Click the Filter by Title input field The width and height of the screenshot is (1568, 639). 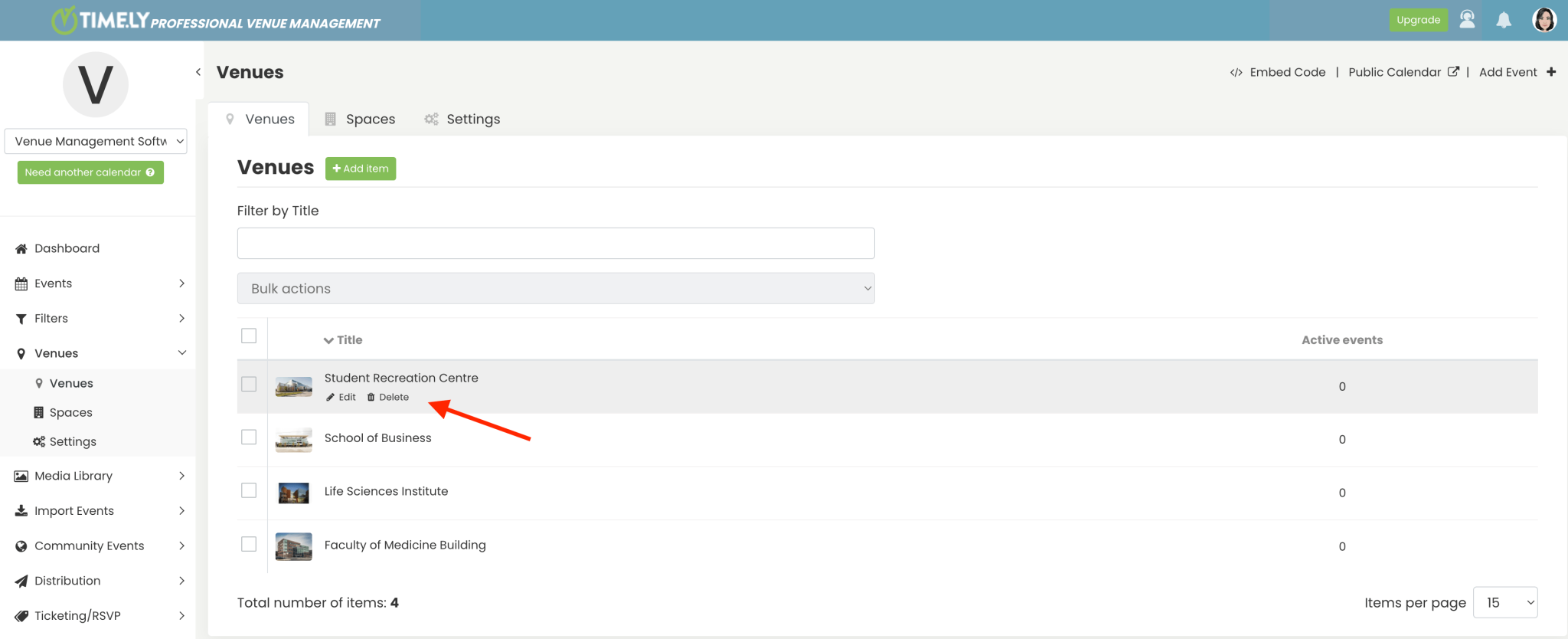[x=556, y=243]
